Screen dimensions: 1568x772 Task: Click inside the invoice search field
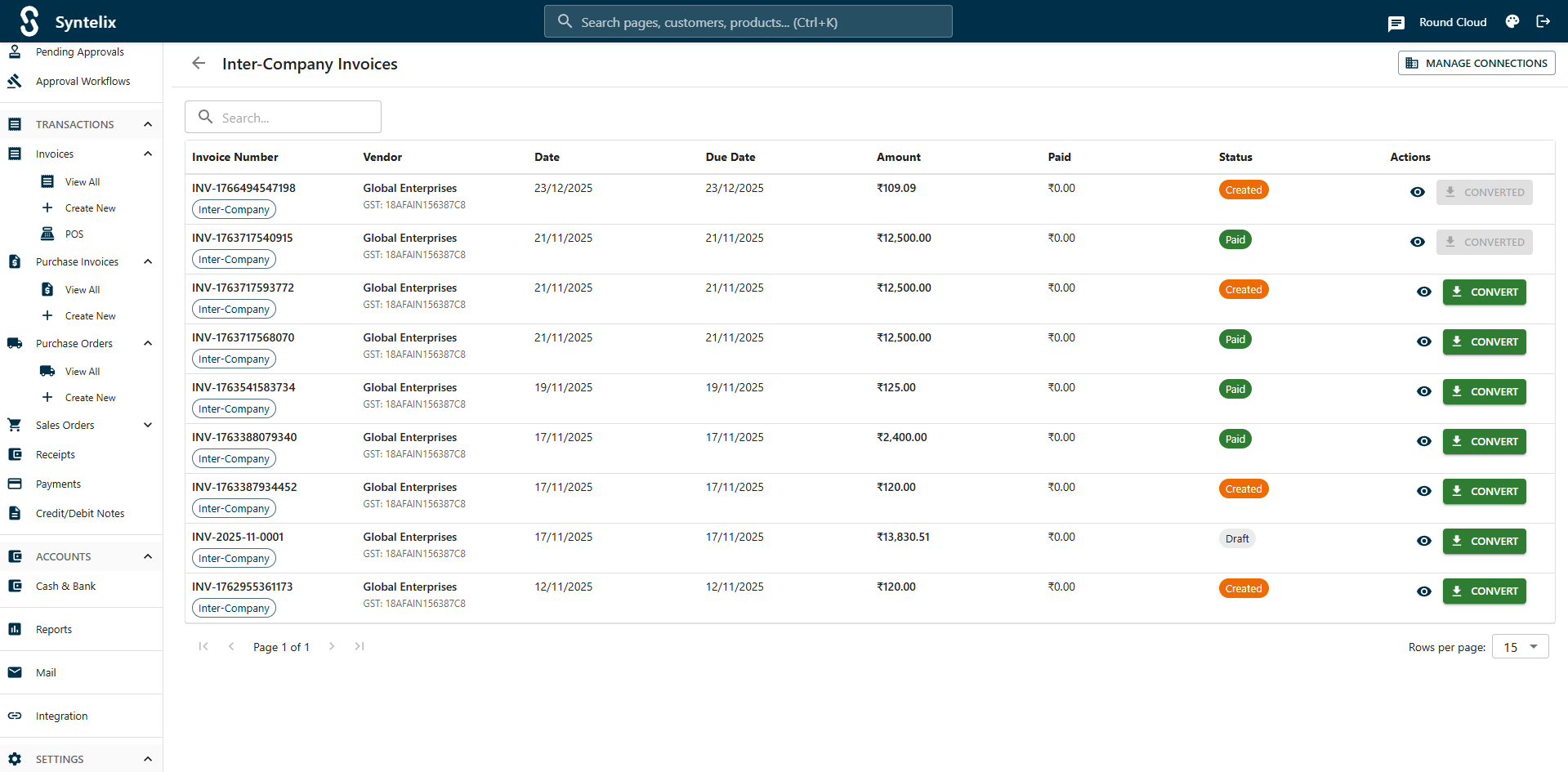(x=283, y=117)
